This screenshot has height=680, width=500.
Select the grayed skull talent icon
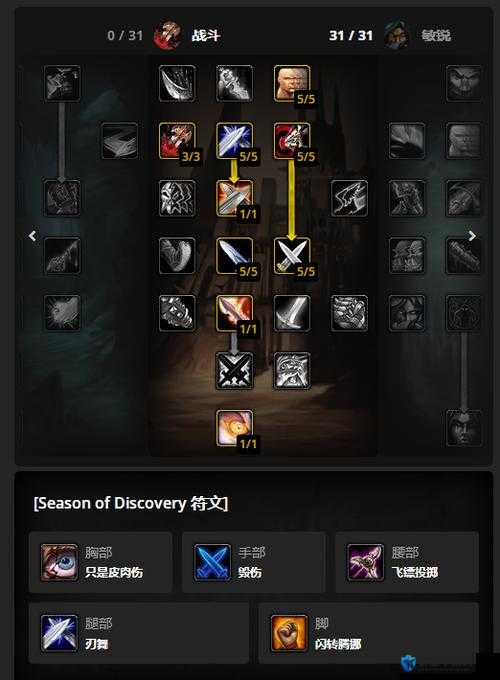click(177, 198)
